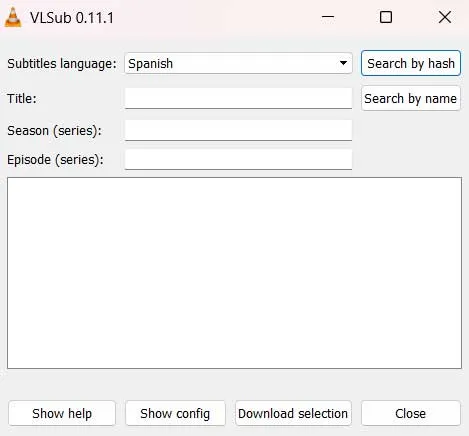The image size is (469, 436).
Task: Search subtitles by name
Action: [x=411, y=98]
